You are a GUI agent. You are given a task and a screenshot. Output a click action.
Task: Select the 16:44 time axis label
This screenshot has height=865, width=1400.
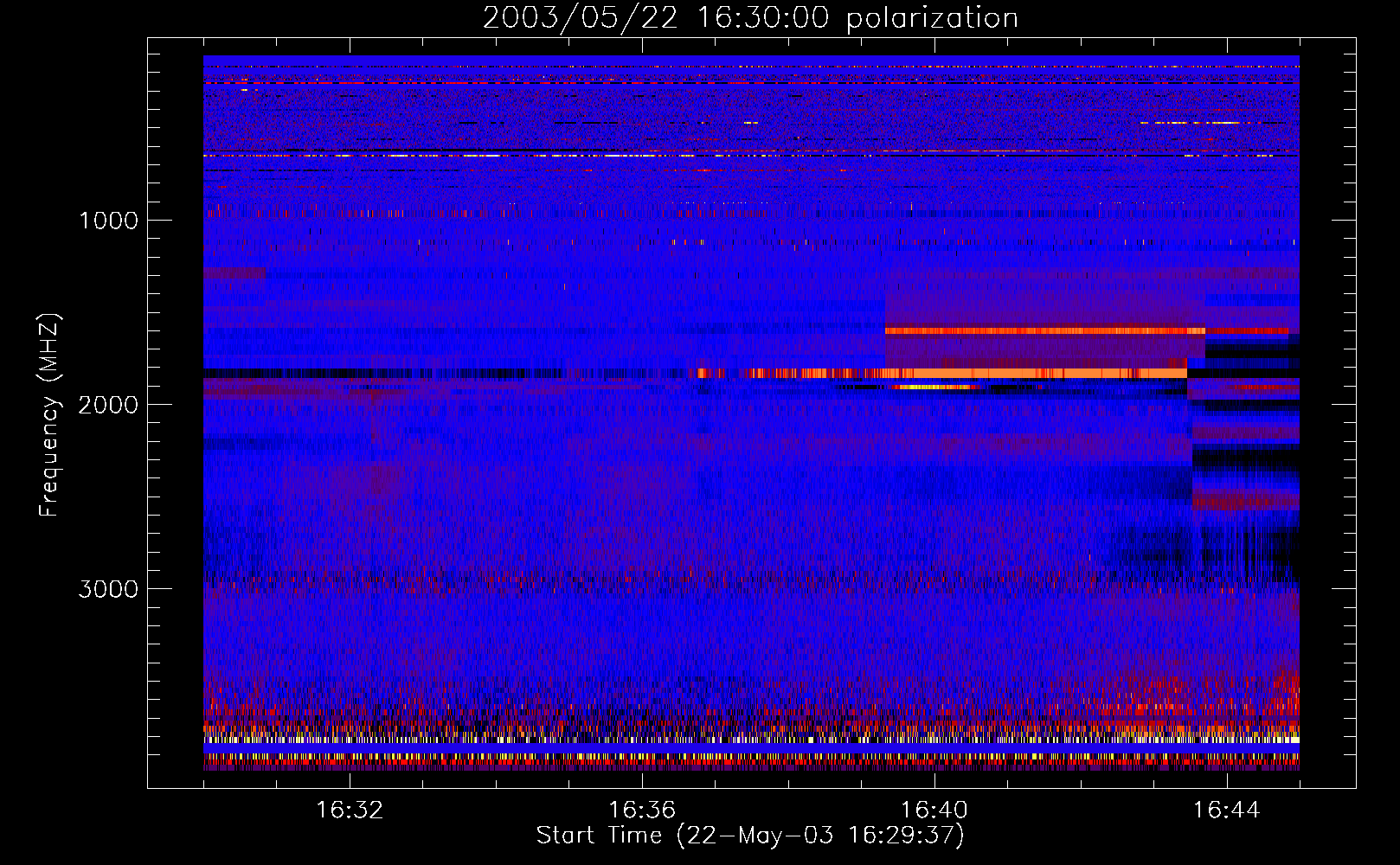(1227, 811)
